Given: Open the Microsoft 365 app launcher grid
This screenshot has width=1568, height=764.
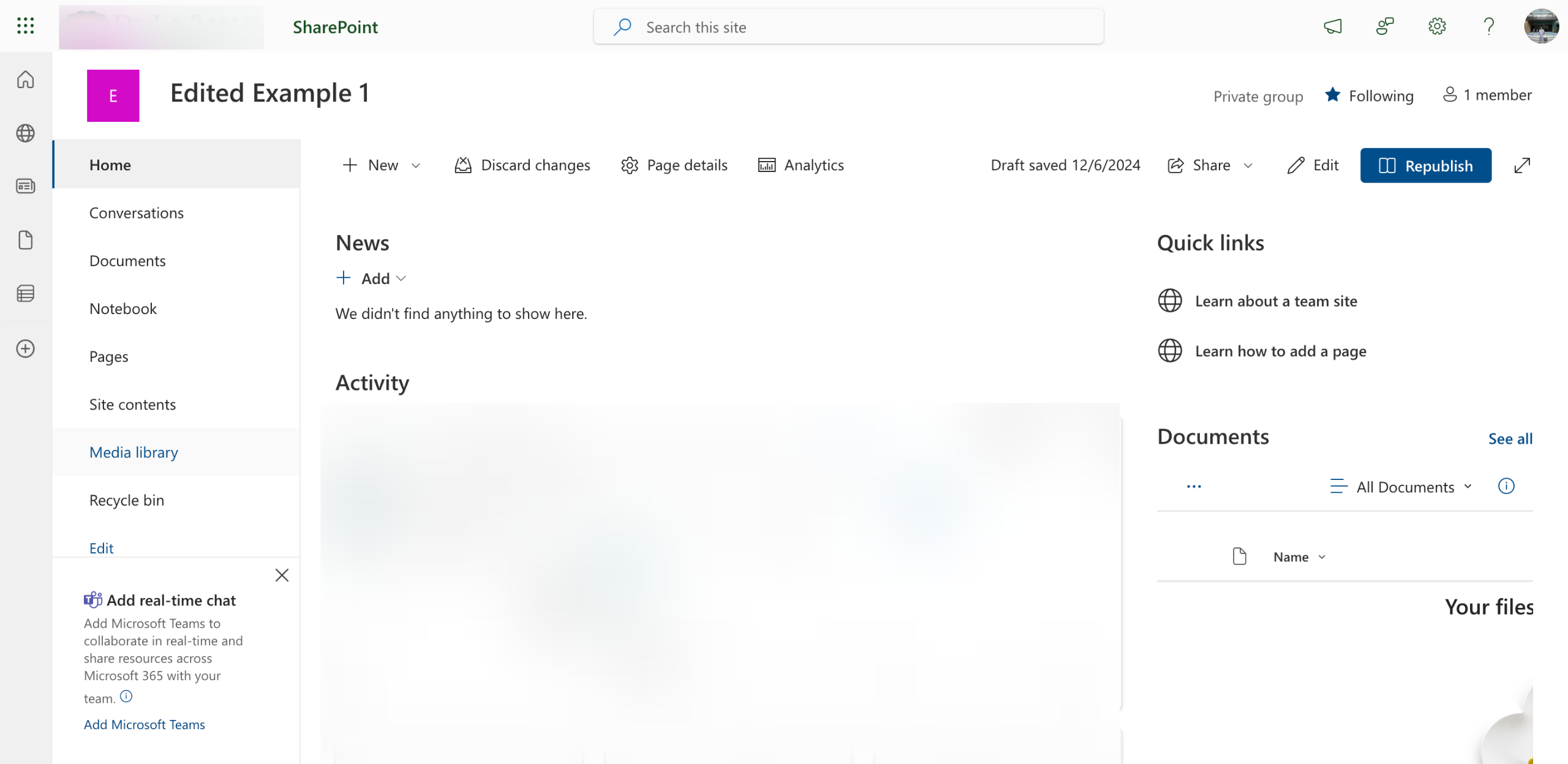Looking at the screenshot, I should (25, 26).
